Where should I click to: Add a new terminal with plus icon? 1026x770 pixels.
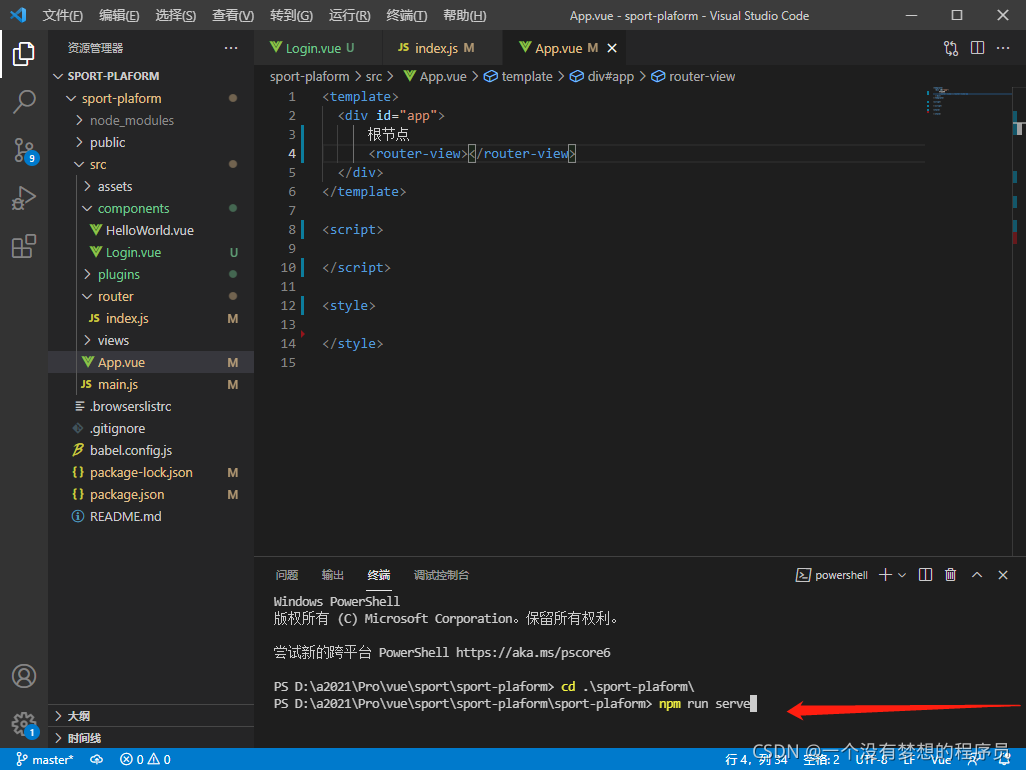tap(885, 574)
